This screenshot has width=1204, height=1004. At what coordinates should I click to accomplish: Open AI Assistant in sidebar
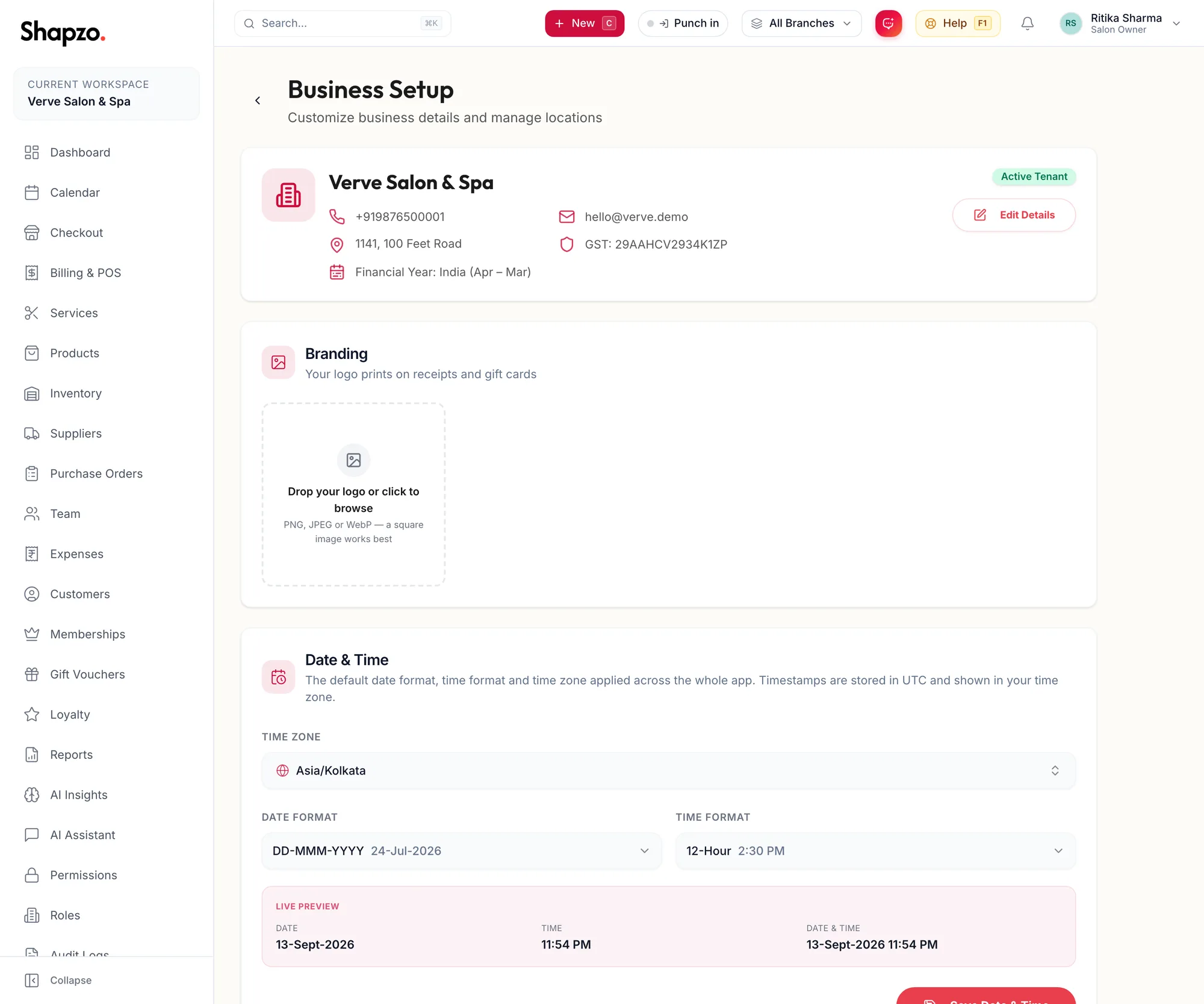(82, 835)
